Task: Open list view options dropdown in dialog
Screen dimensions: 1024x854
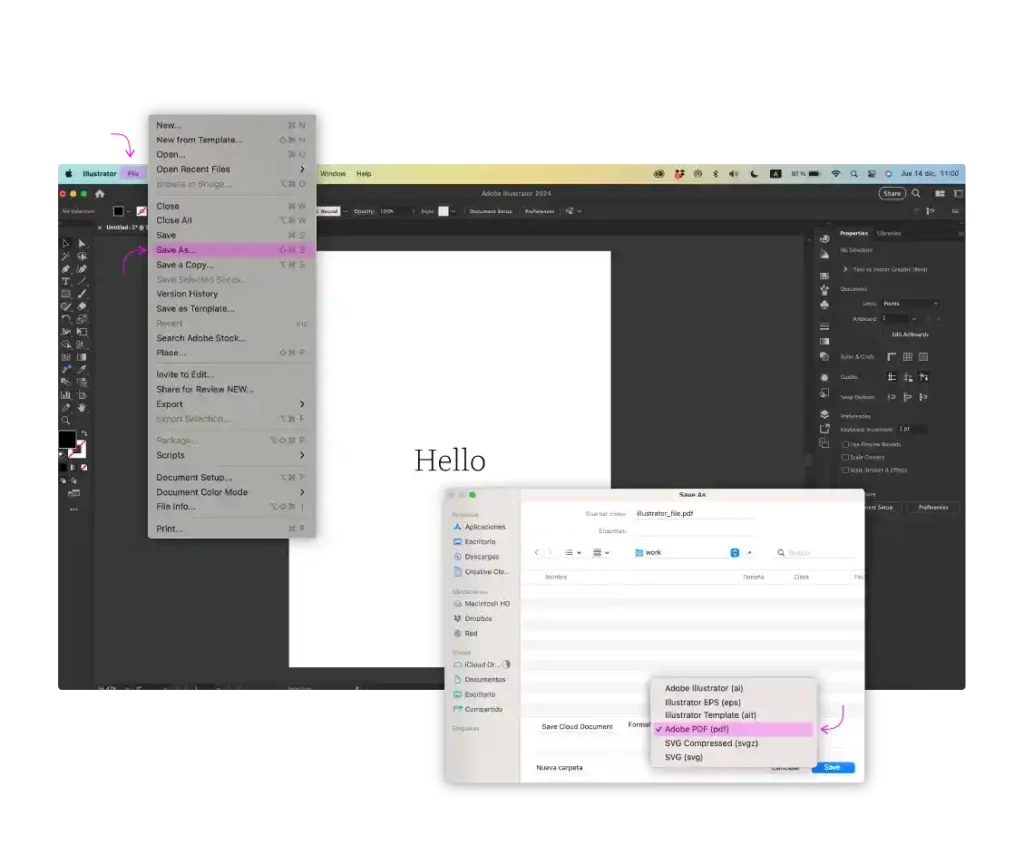Action: coord(573,552)
